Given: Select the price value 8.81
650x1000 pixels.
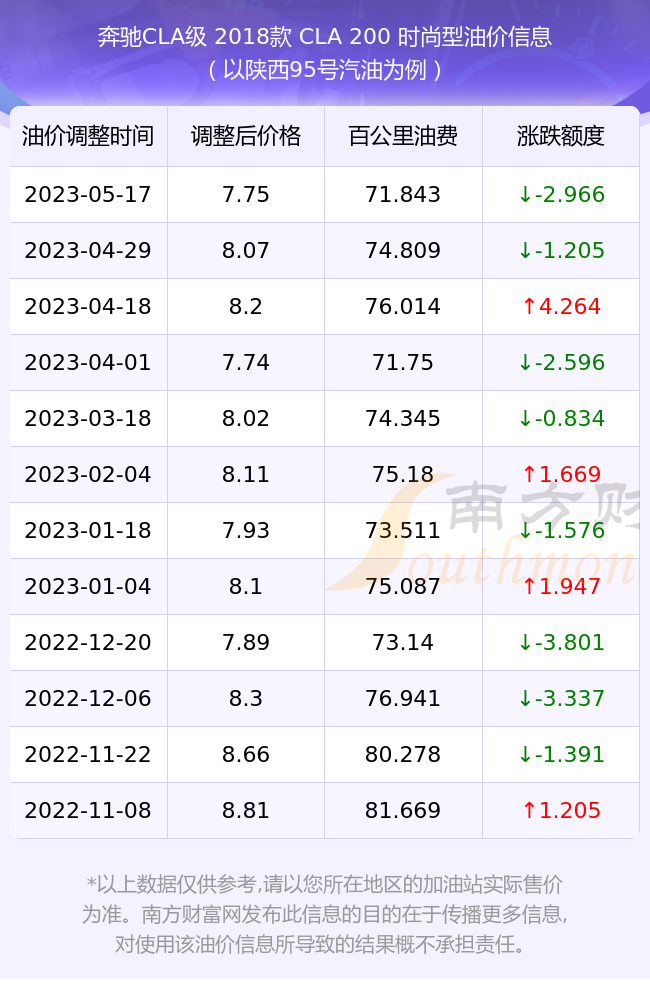Looking at the screenshot, I should pos(246,811).
